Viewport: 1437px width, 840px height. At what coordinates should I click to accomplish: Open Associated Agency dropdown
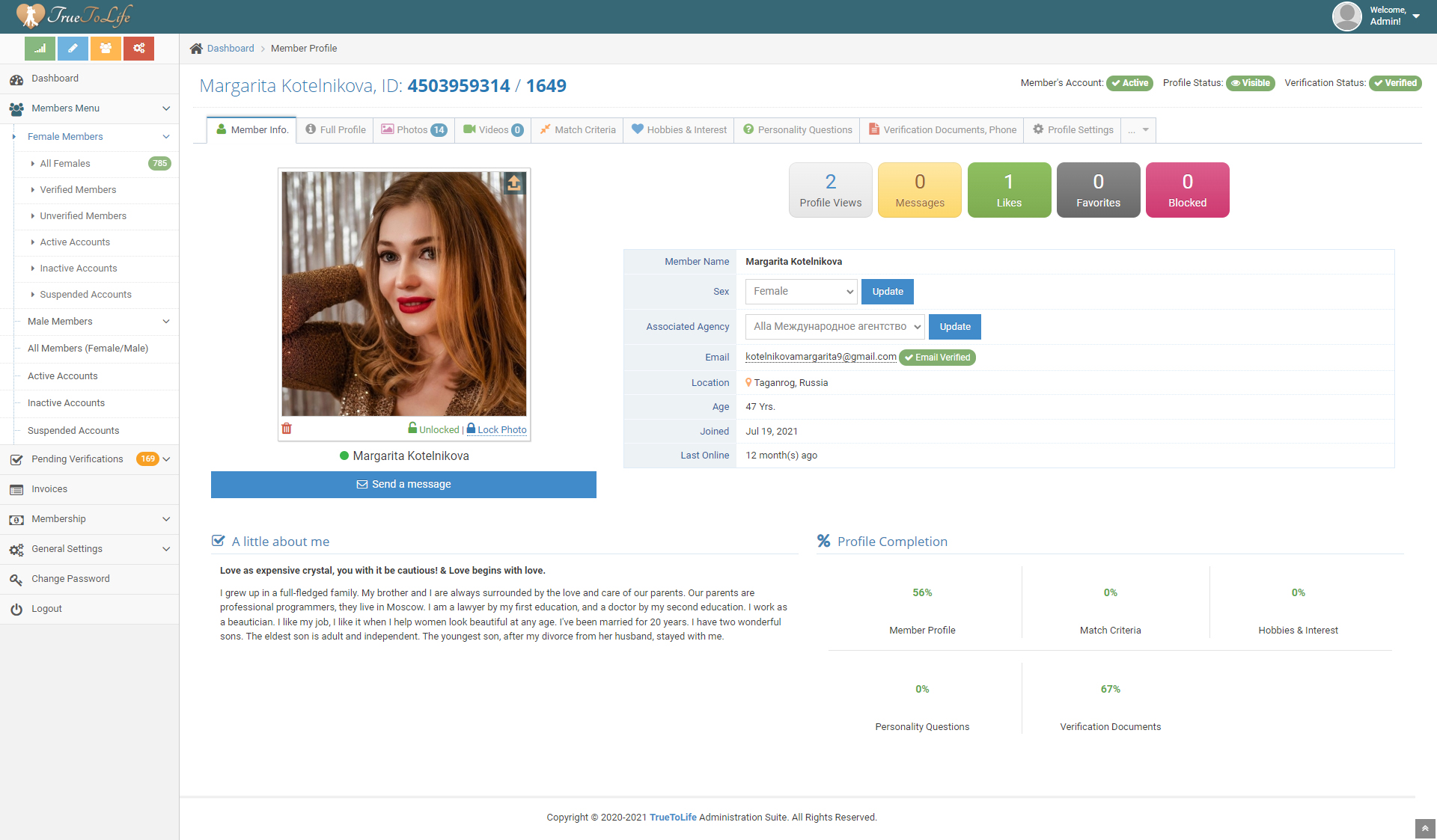[835, 327]
